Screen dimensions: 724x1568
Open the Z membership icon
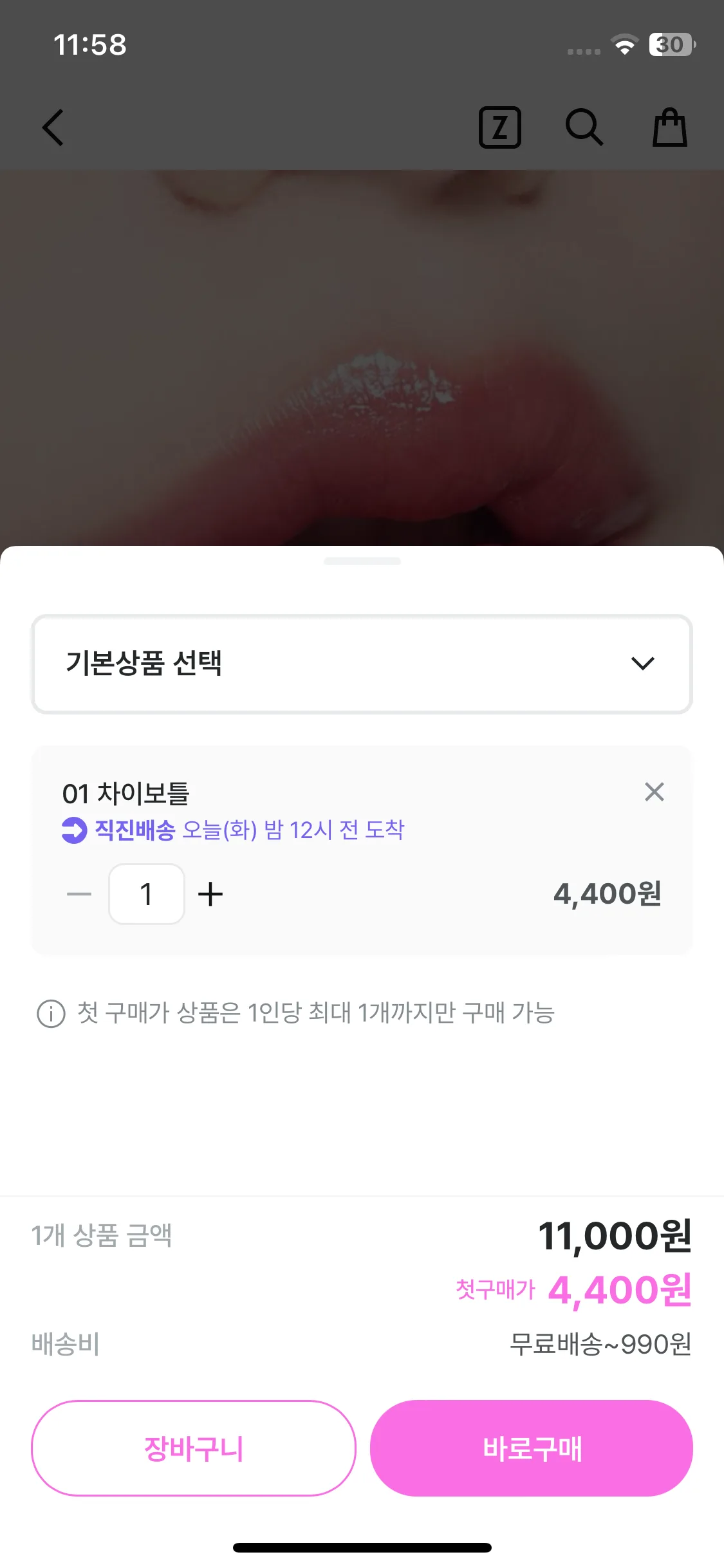pos(499,127)
